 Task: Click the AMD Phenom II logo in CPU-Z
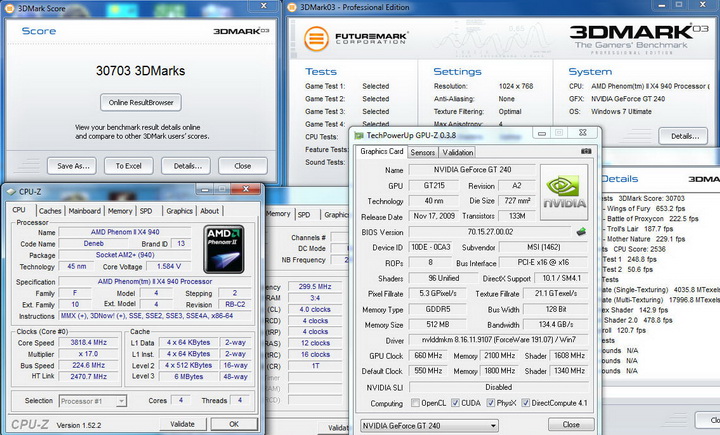tap(224, 249)
